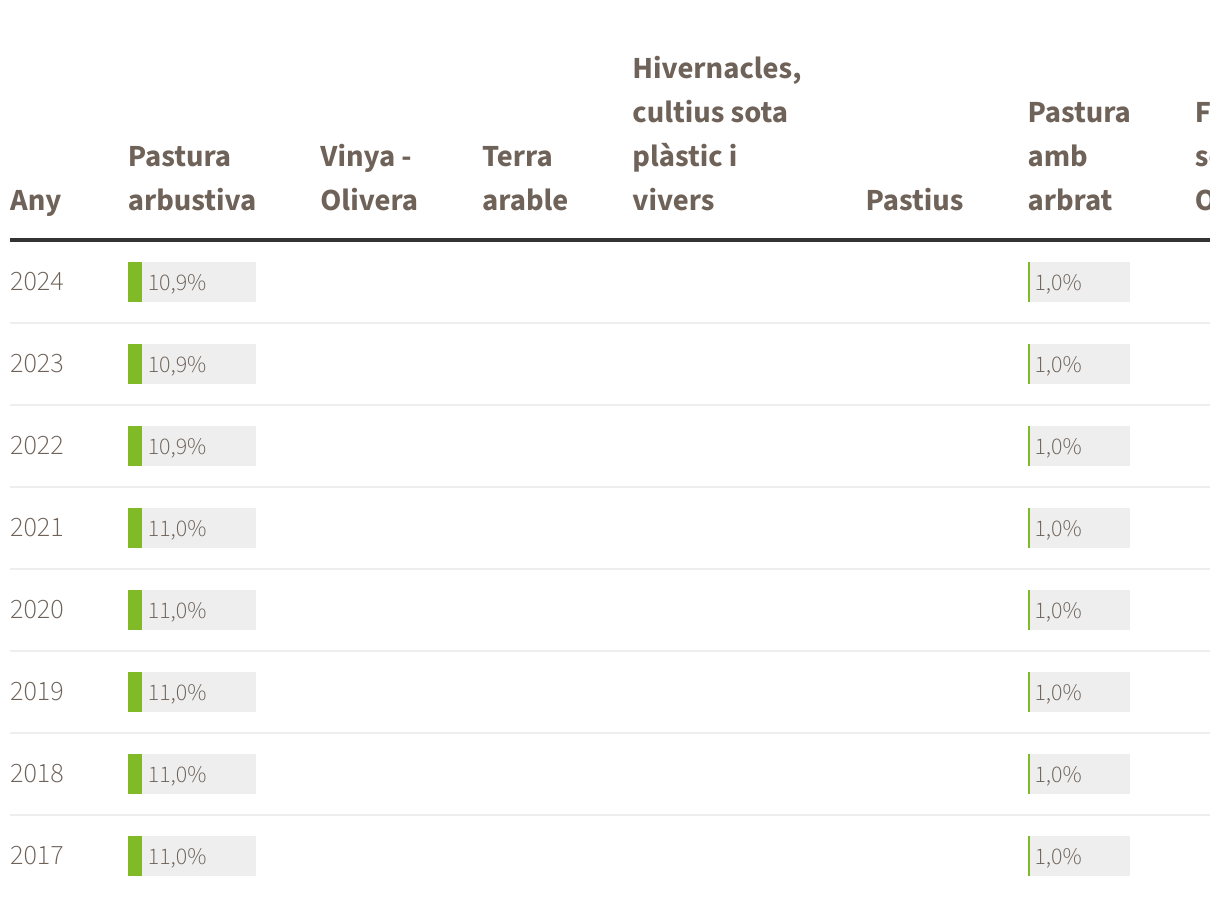Click the 1,0% Pastura amb arbrat bar for 2019

point(1078,692)
